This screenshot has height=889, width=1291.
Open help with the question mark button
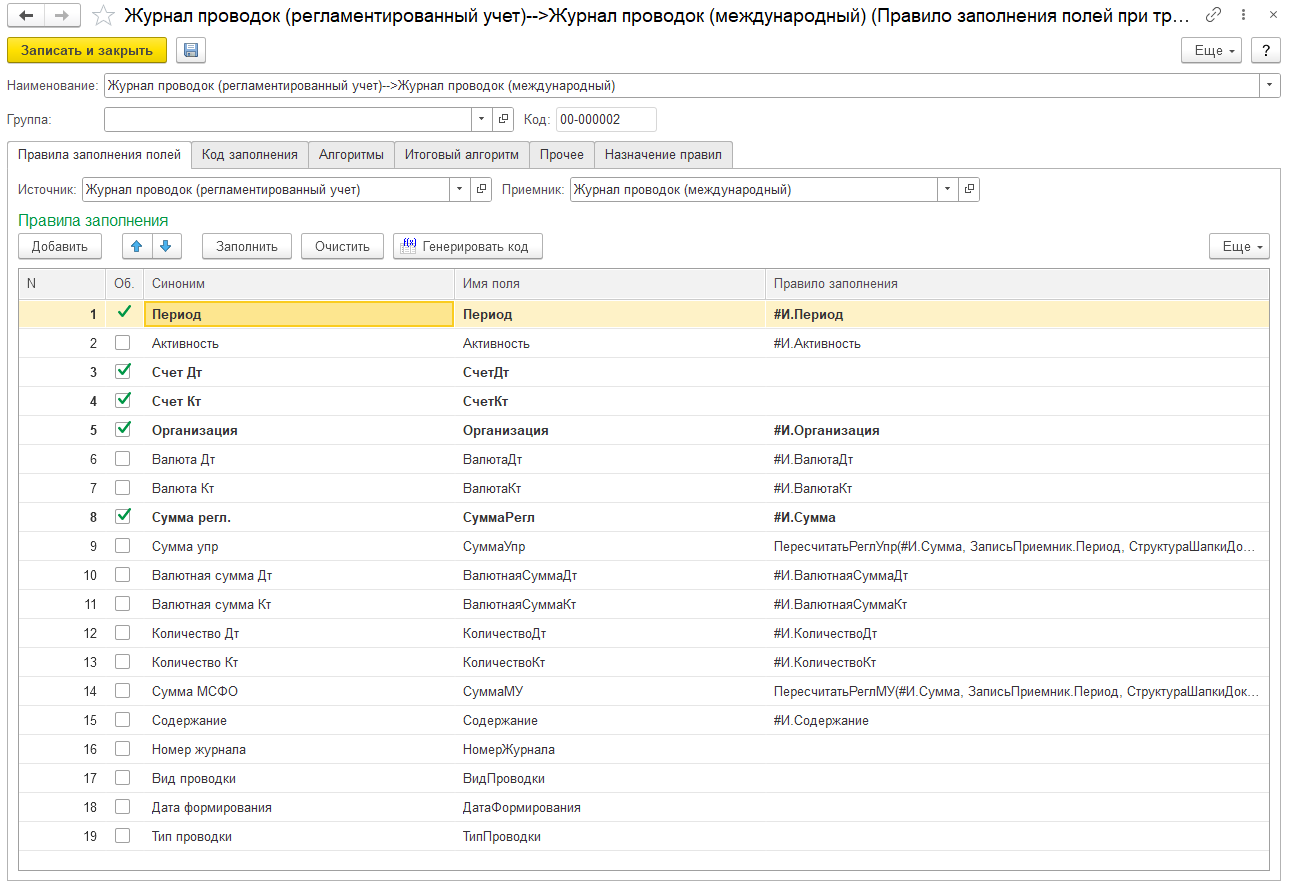[1265, 51]
